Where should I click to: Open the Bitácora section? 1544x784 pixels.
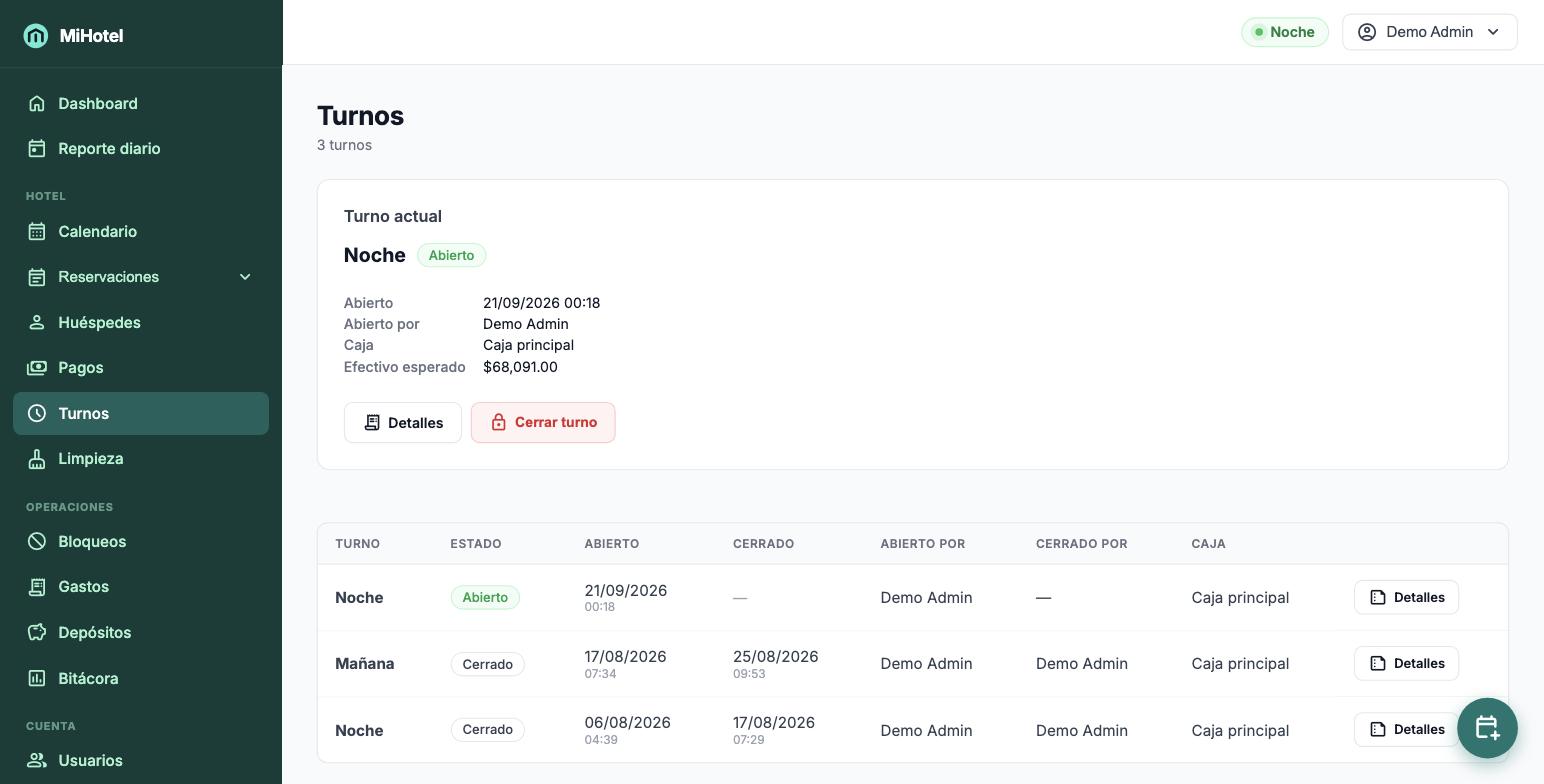pyautogui.click(x=141, y=679)
